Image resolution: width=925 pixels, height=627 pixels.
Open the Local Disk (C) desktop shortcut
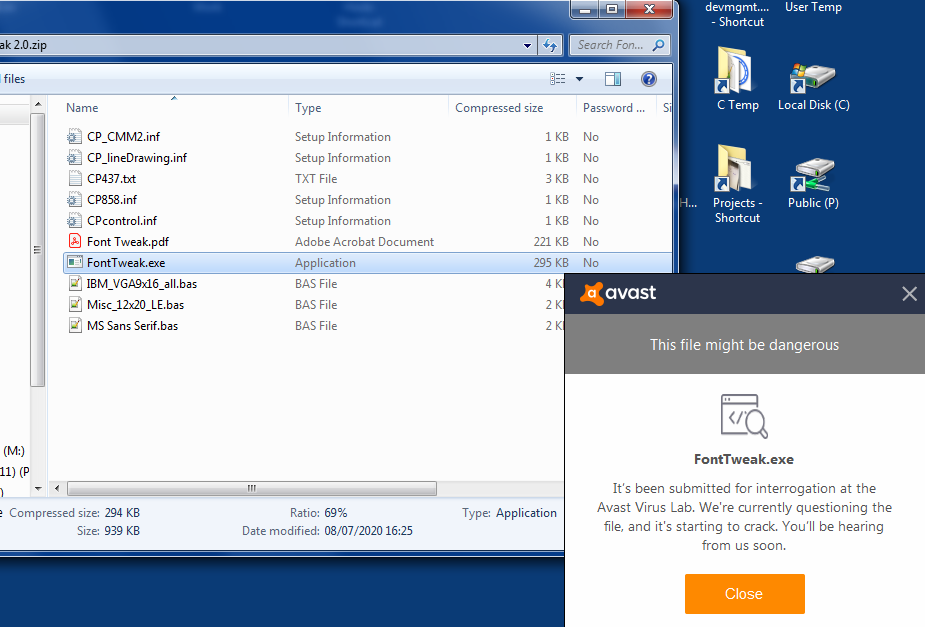(814, 87)
